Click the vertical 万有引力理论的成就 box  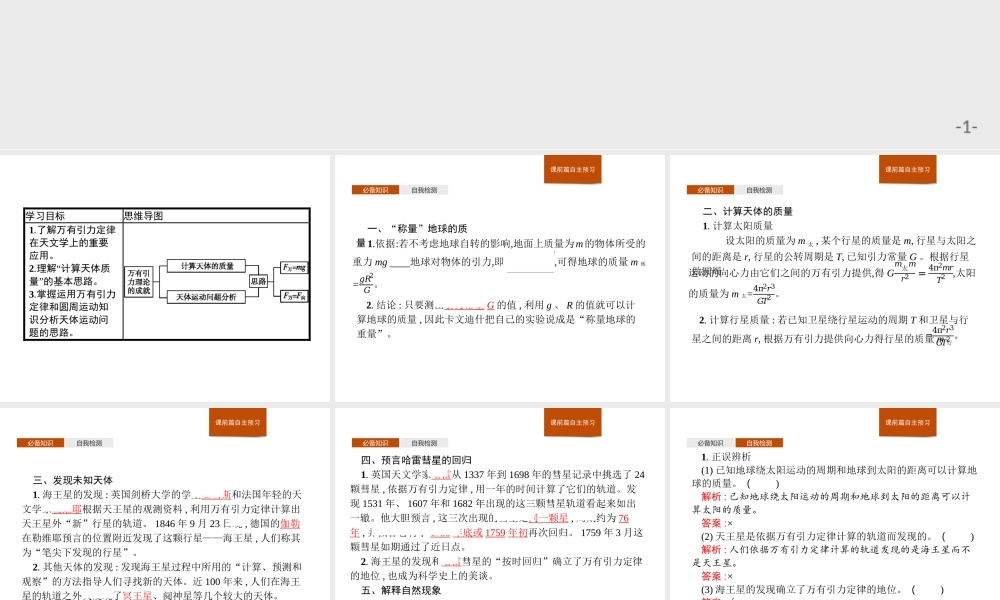(140, 282)
